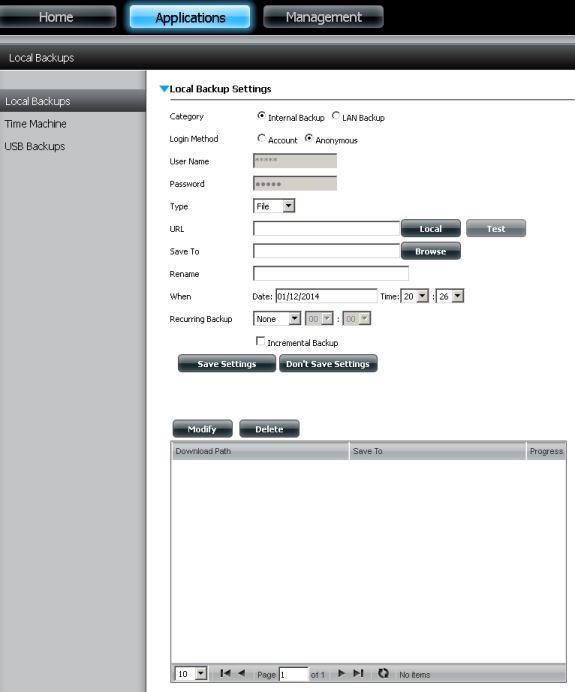
Task: Open Recurring Backup dropdown
Action: click(277, 319)
